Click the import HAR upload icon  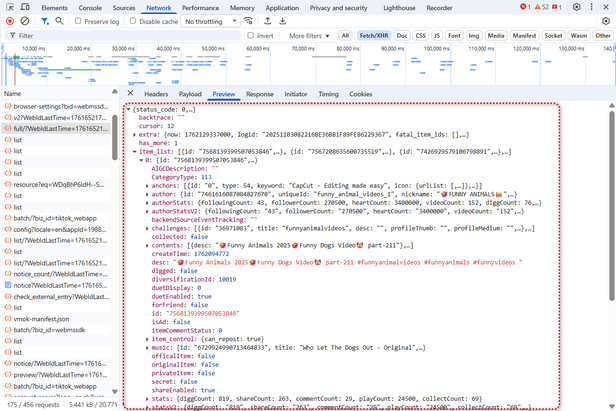tap(268, 21)
